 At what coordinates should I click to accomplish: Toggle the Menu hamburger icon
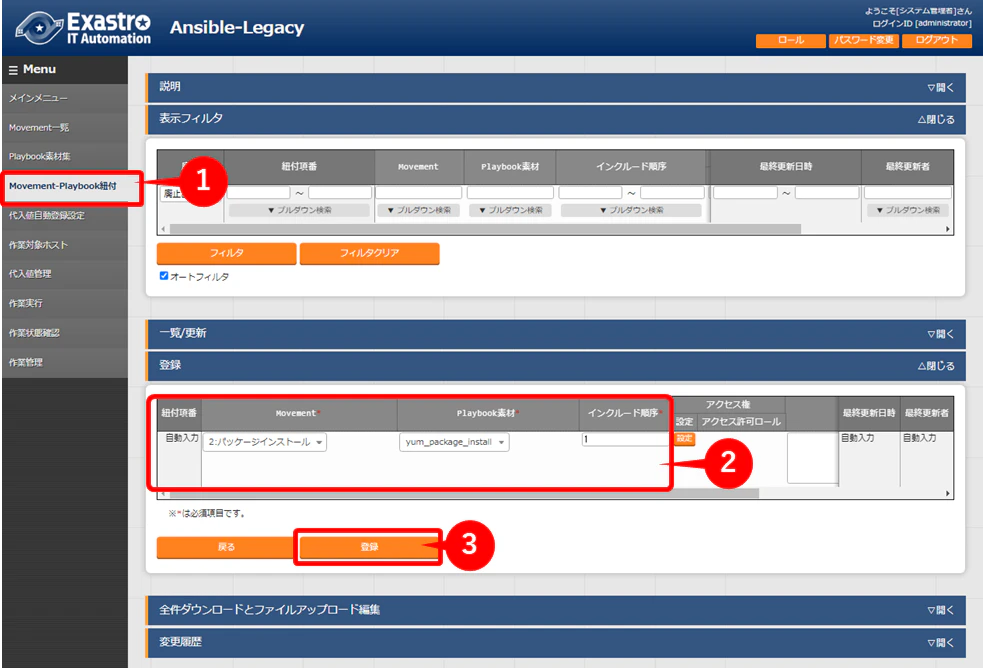[x=13, y=70]
